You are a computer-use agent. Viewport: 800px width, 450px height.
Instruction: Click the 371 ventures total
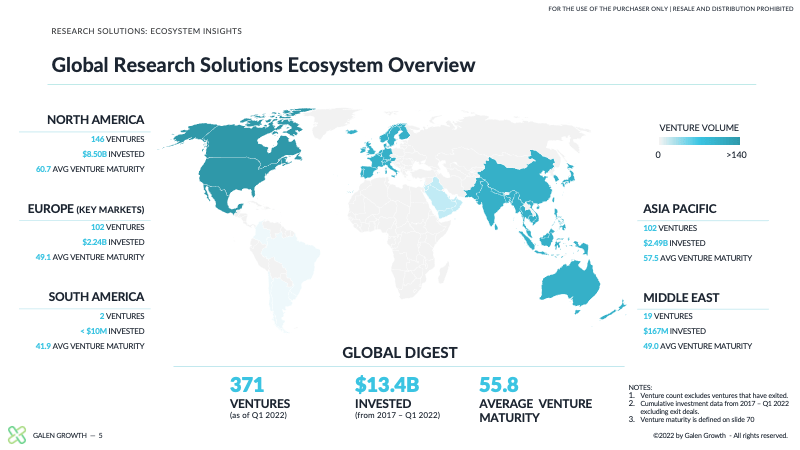(x=247, y=385)
